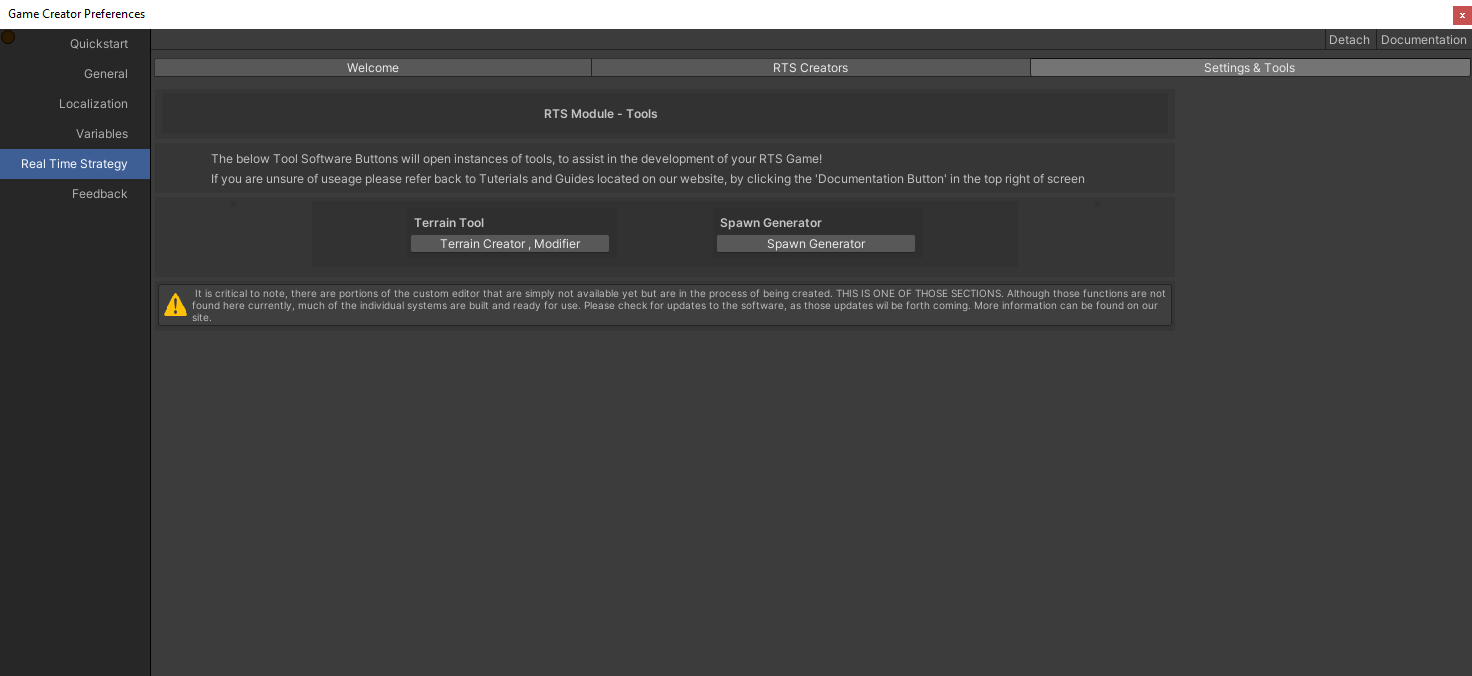Close the Game Creator Preferences window
This screenshot has height=676, width=1472.
pos(1461,15)
